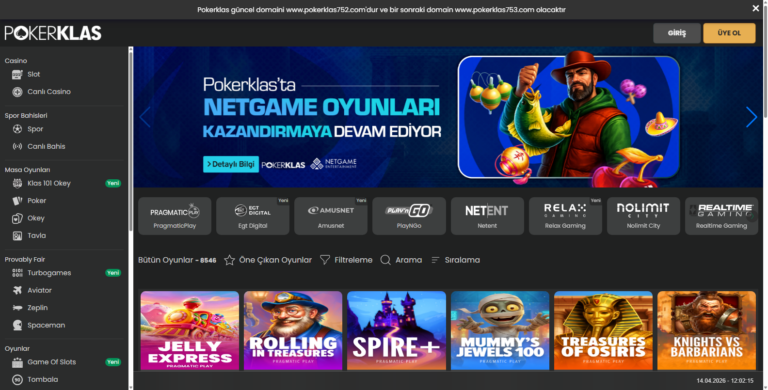The width and height of the screenshot is (768, 390).
Task: Click the Arama magnifier icon
Action: click(x=385, y=260)
